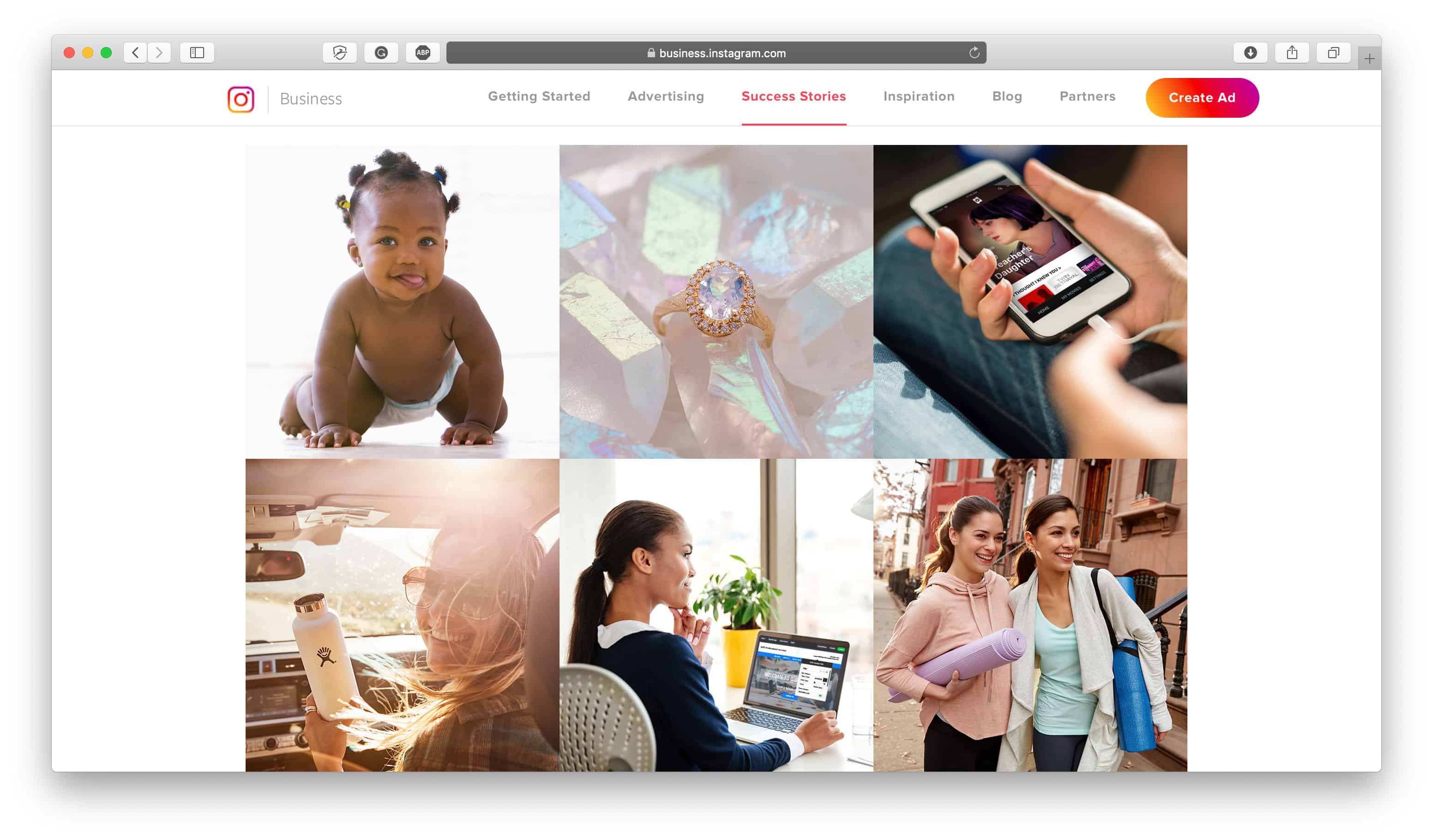Viewport: 1433px width, 840px height.
Task: Click the browser share icon
Action: point(1293,52)
